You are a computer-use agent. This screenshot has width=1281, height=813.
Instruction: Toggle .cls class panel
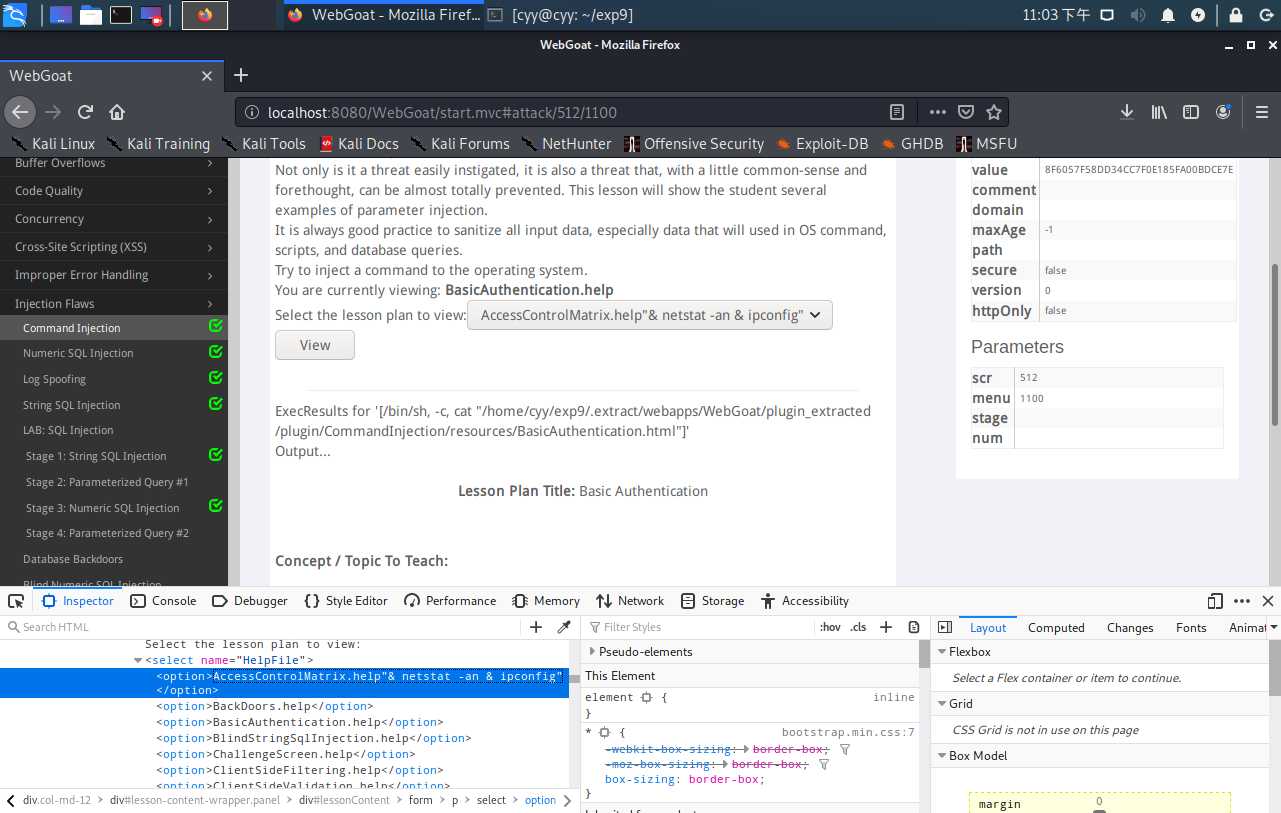[x=858, y=627]
